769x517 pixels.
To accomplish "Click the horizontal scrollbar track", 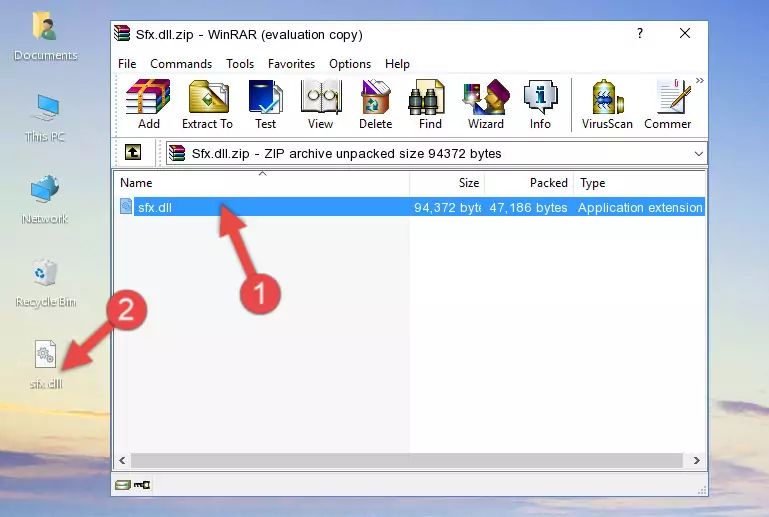I will (x=407, y=460).
